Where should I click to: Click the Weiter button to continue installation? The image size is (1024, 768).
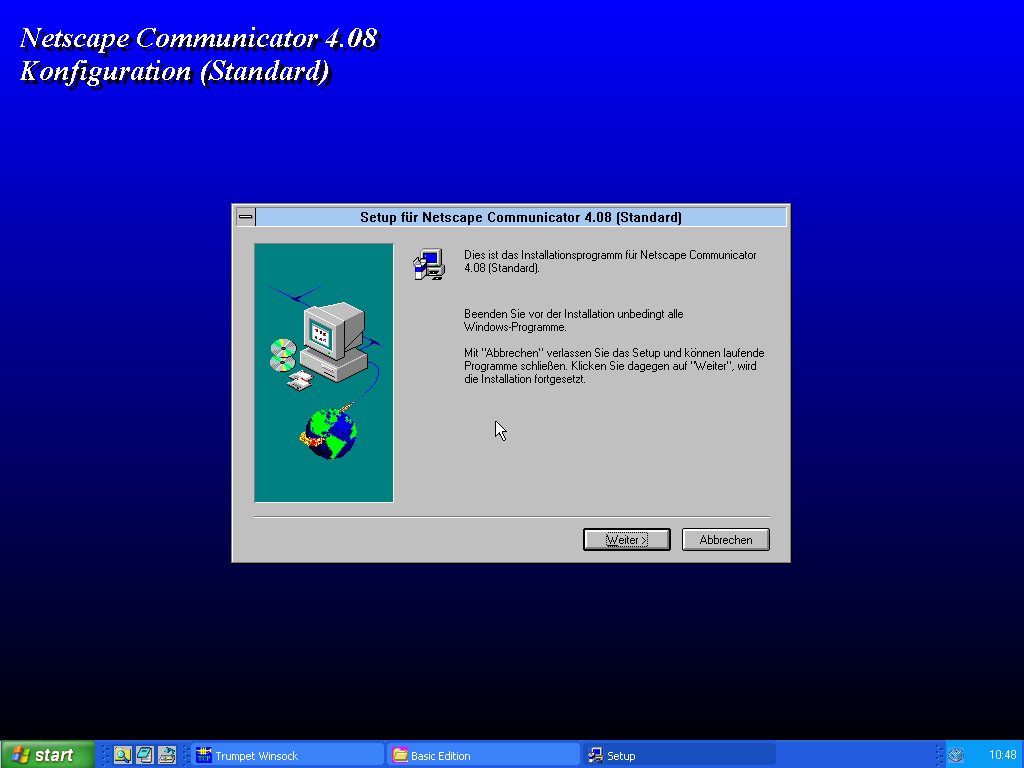pos(626,540)
